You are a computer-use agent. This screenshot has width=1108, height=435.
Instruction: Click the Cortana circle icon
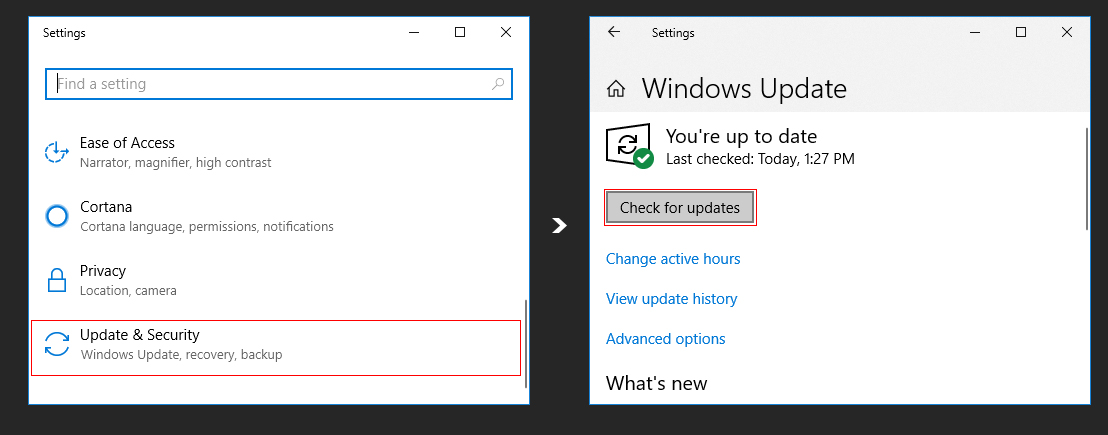coord(57,216)
